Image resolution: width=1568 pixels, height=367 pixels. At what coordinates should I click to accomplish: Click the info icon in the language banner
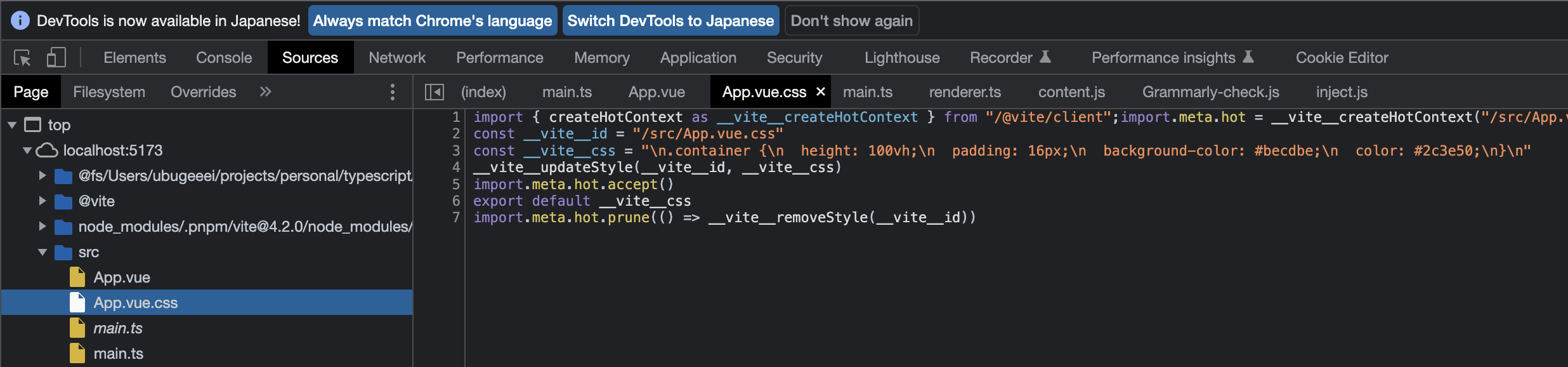tap(20, 20)
